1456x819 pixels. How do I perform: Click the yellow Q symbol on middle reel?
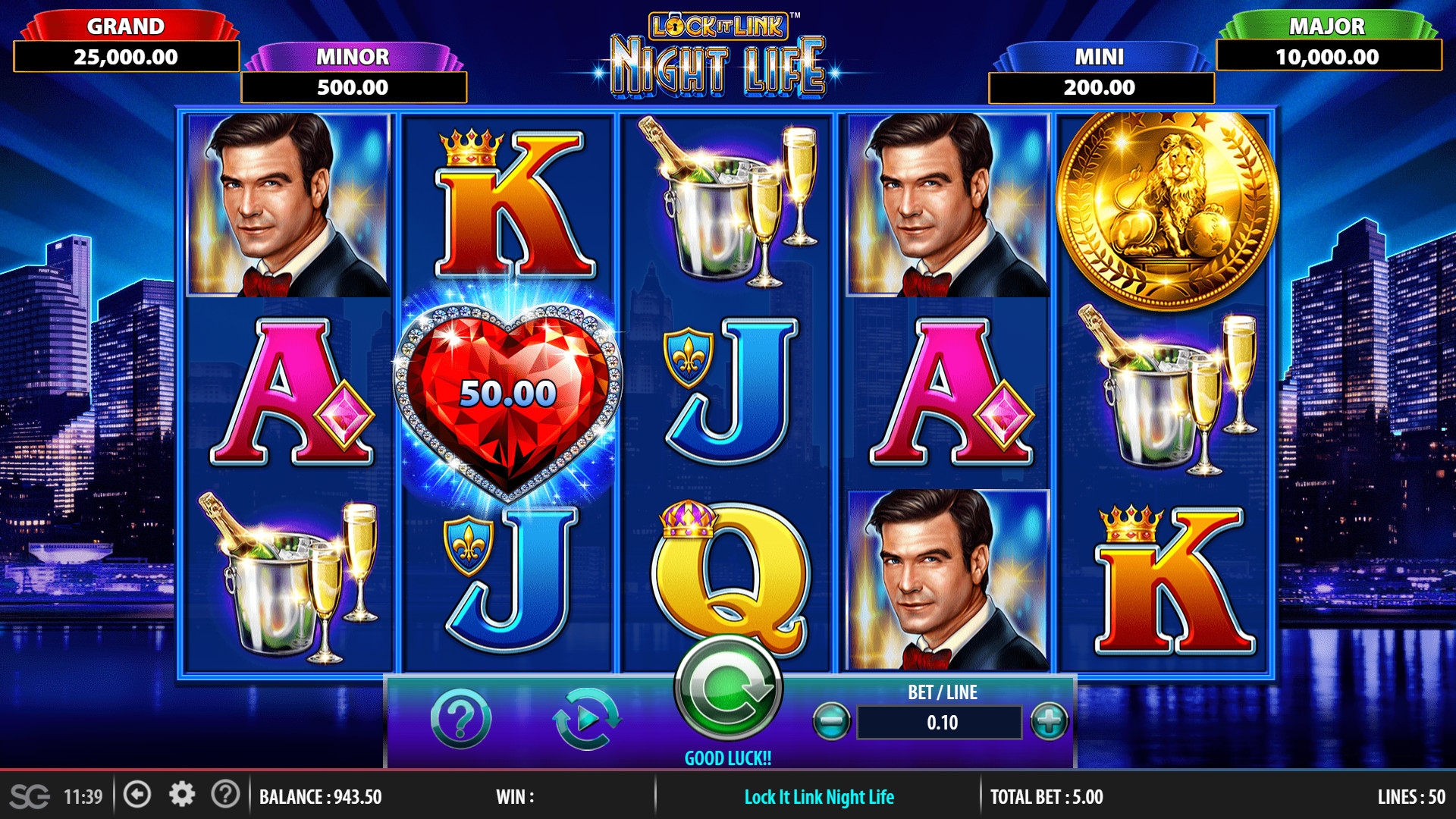730,578
